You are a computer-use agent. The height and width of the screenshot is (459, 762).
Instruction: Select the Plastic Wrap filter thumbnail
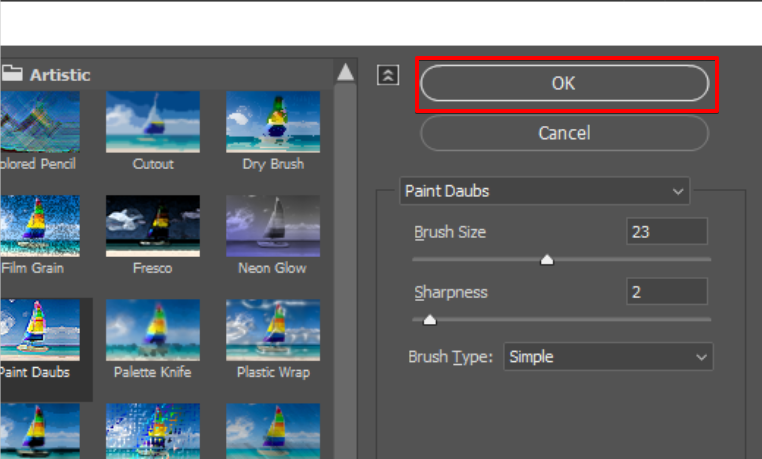273,330
